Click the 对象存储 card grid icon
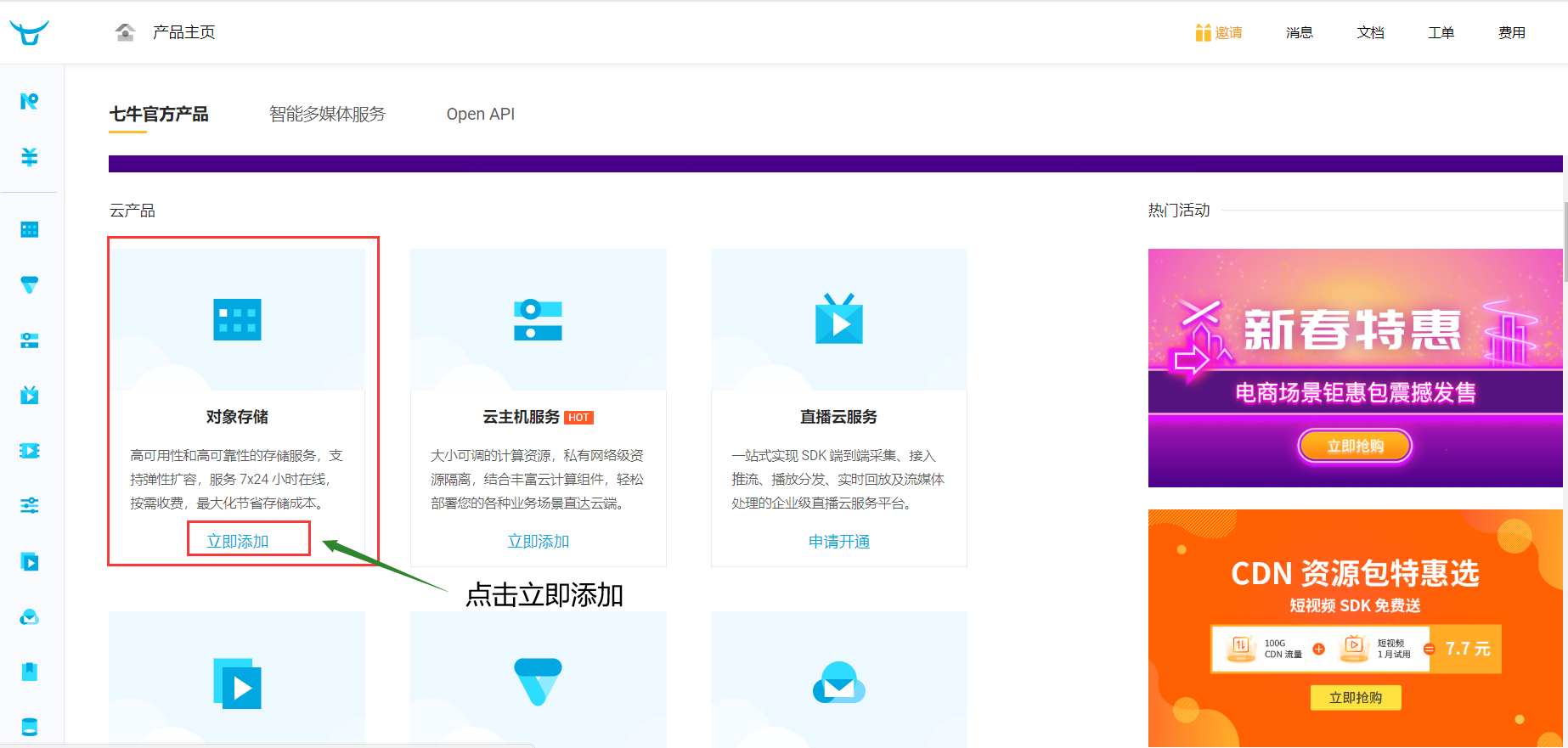The height and width of the screenshot is (748, 1568). pos(237,320)
